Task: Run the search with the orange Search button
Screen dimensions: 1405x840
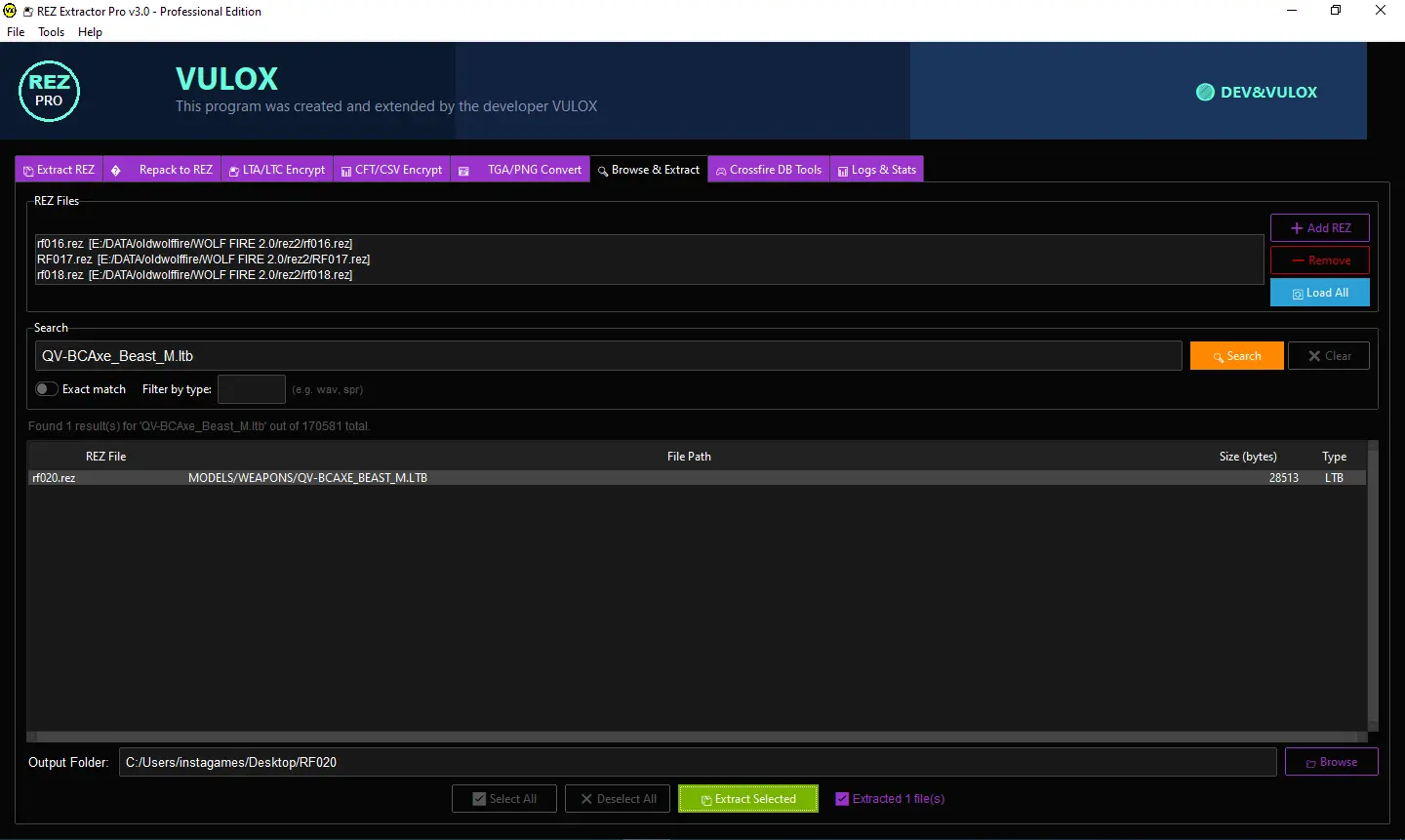Action: [x=1237, y=356]
